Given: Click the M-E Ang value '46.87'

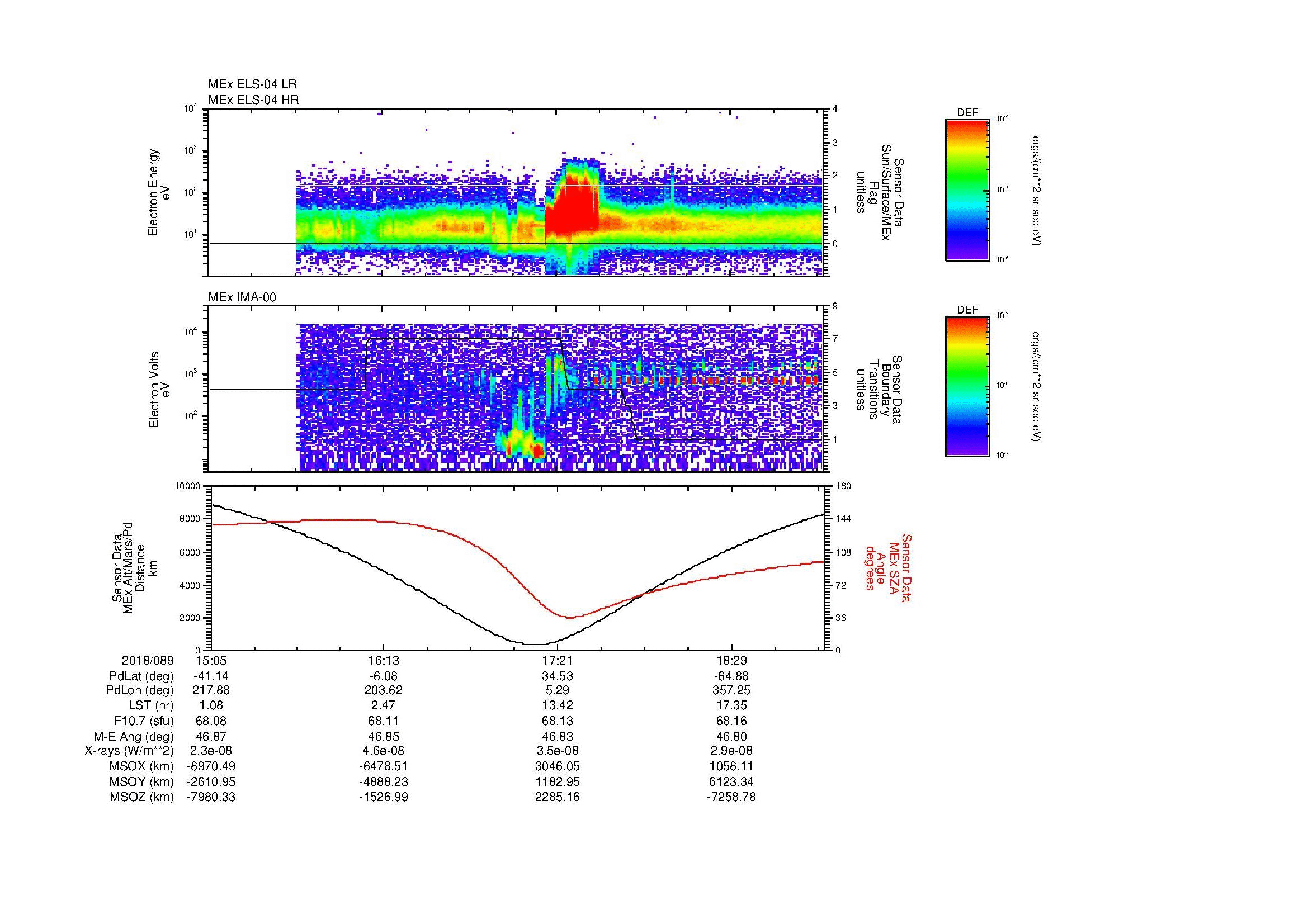Looking at the screenshot, I should (211, 736).
